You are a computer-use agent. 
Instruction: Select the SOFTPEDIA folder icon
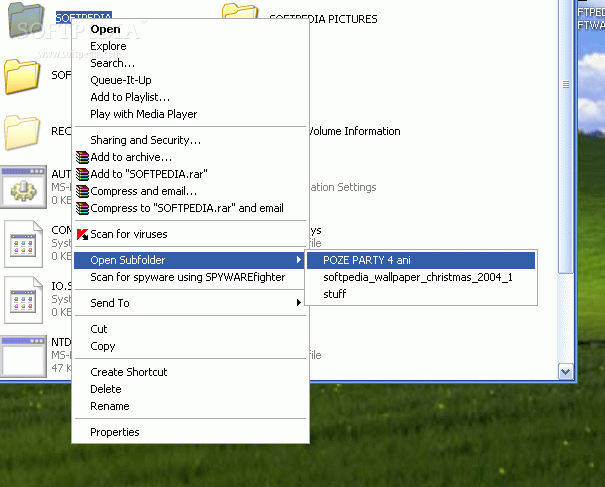tap(26, 20)
